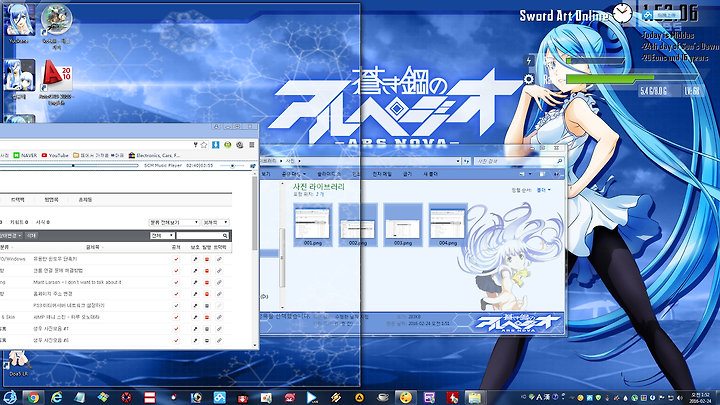
Task: Open the folder Explorer window on taskbar
Action: (474, 397)
